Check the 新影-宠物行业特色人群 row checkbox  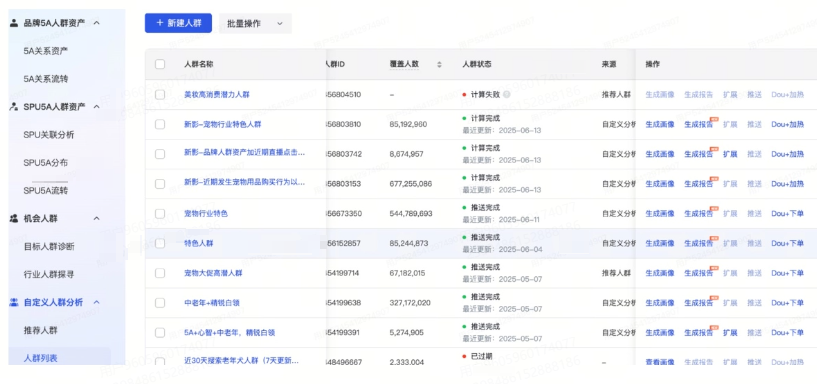coord(160,124)
